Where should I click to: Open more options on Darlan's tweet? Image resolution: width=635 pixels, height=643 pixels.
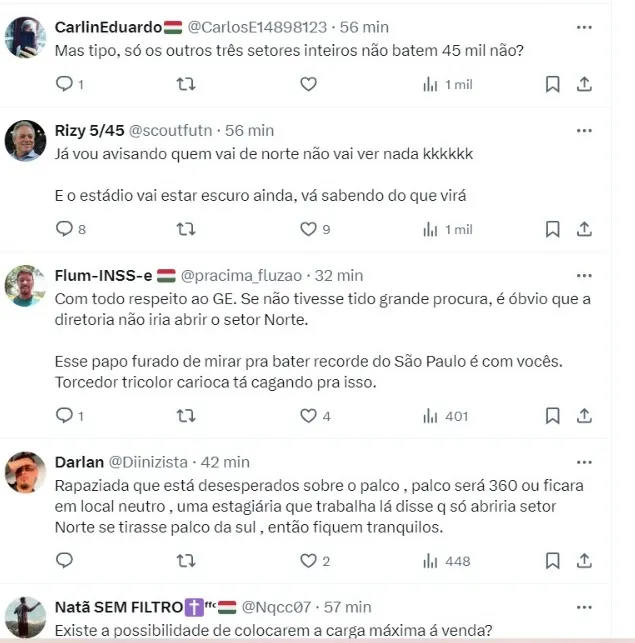coord(584,462)
